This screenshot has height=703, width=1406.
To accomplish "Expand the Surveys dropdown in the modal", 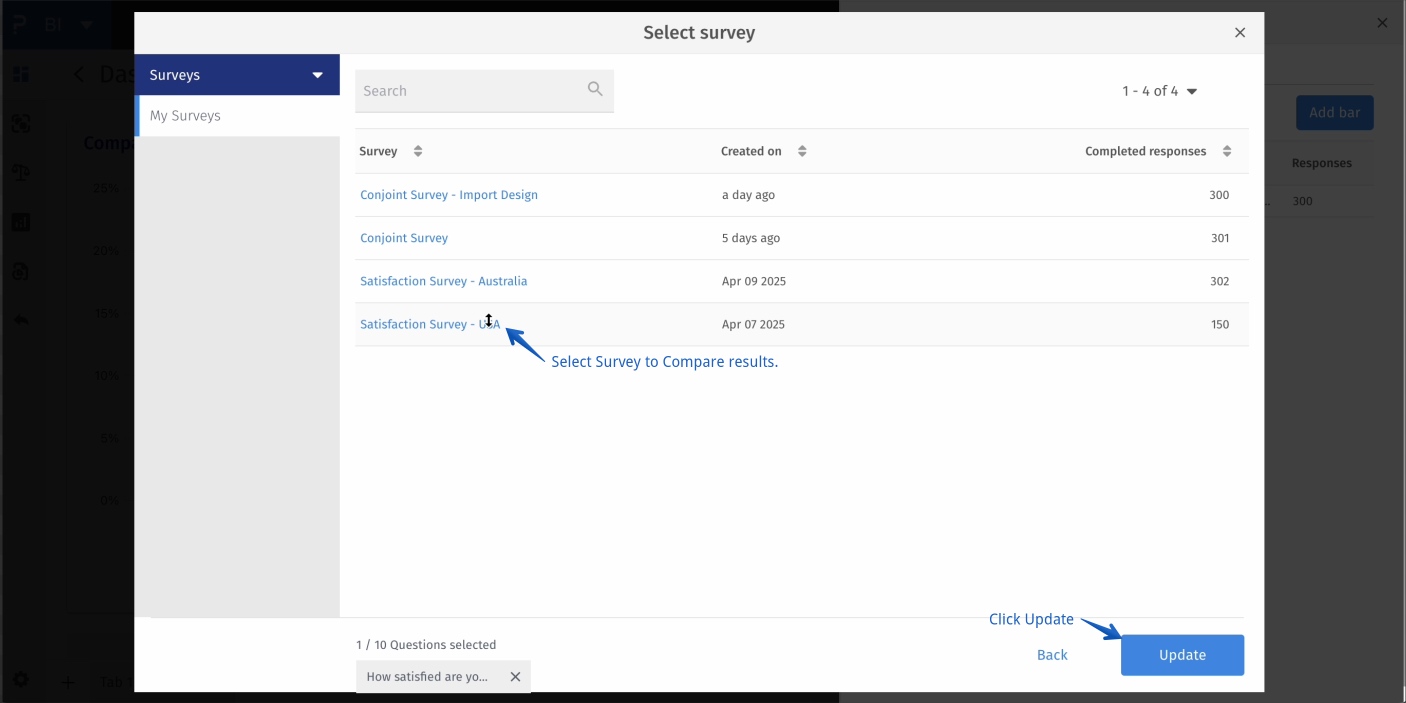I will 317,74.
